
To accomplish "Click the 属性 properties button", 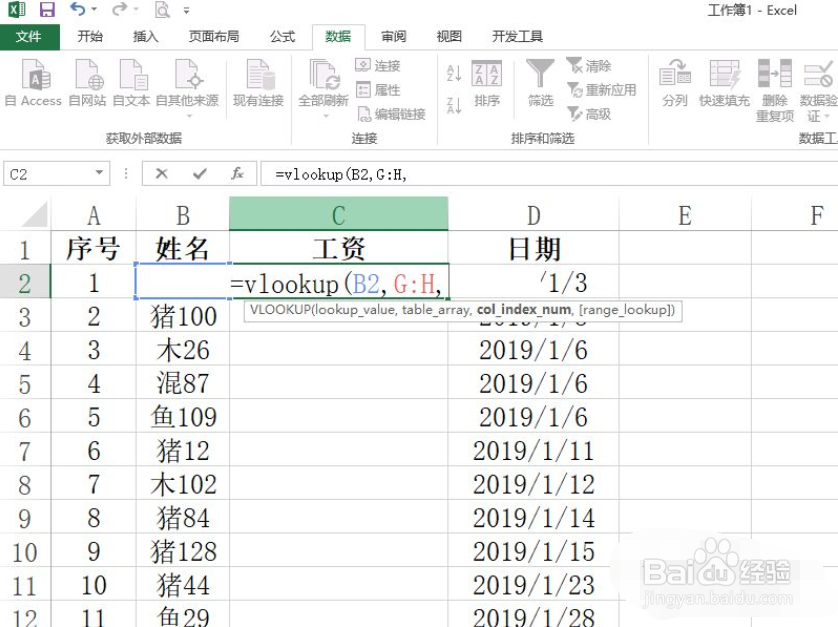I will (x=378, y=90).
